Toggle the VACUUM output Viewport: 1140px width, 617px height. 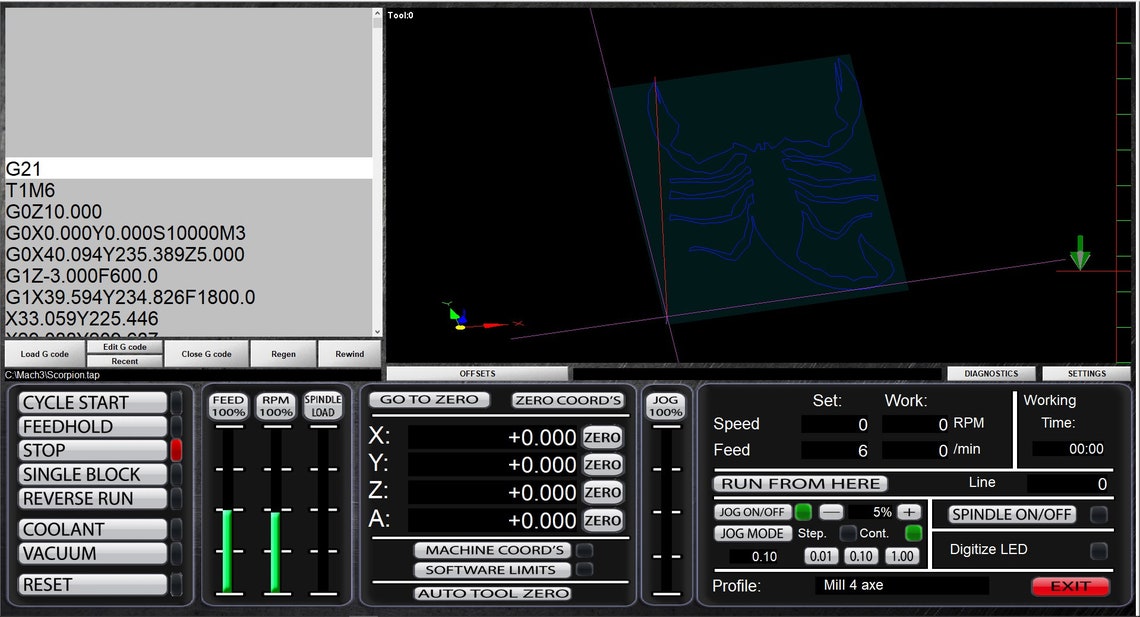91,553
